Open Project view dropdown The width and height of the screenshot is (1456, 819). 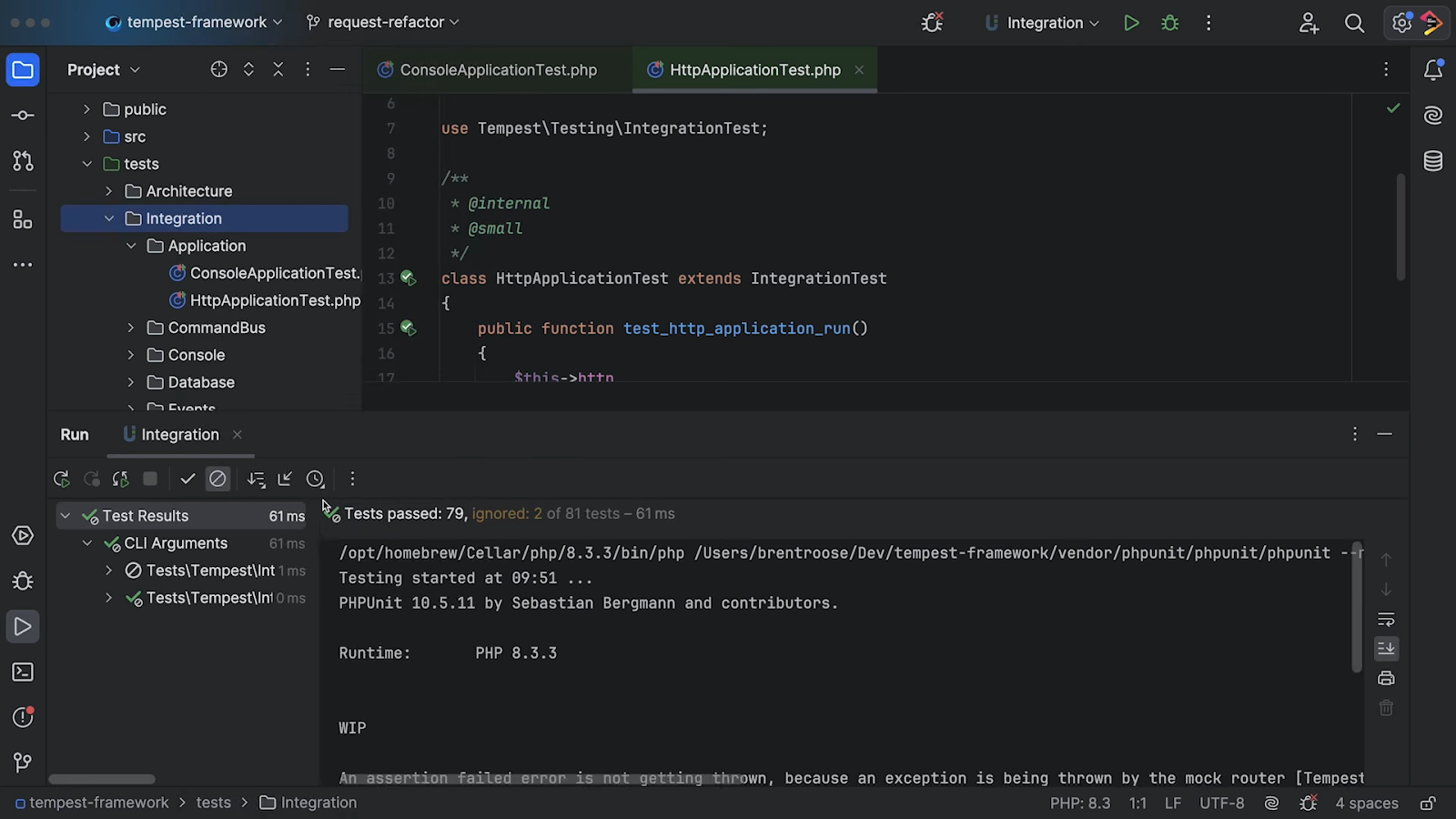[104, 69]
